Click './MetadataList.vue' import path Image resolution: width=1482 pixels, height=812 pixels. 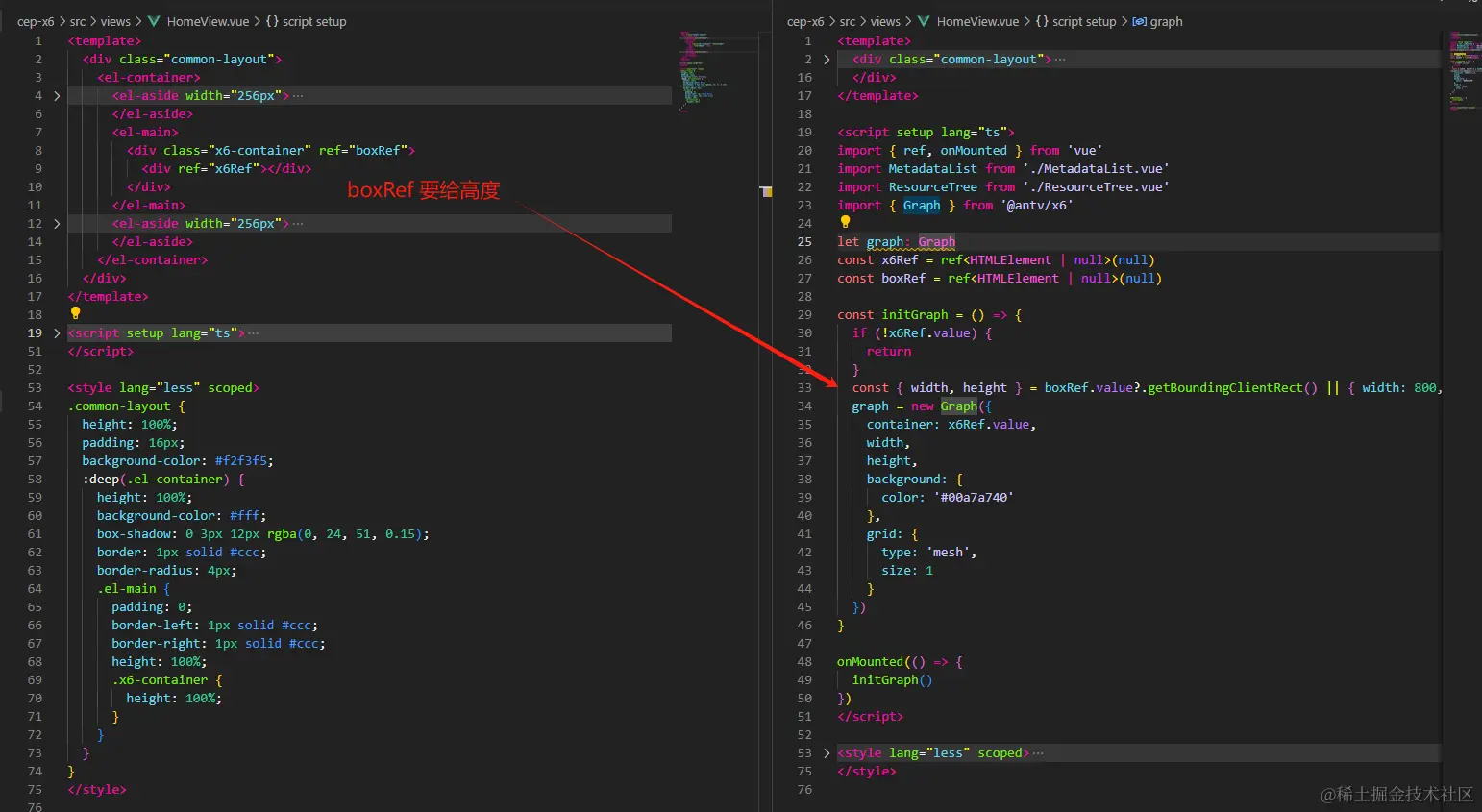[x=1097, y=169]
